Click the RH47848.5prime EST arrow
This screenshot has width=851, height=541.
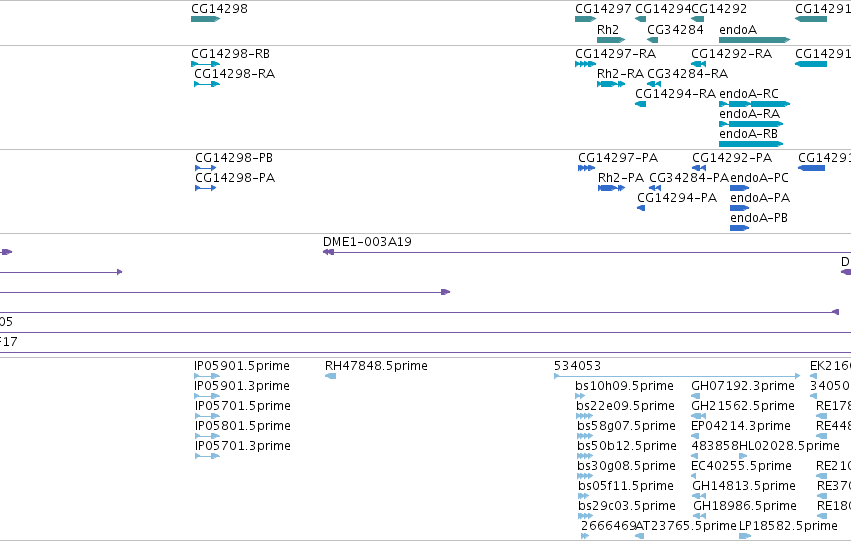tap(330, 375)
